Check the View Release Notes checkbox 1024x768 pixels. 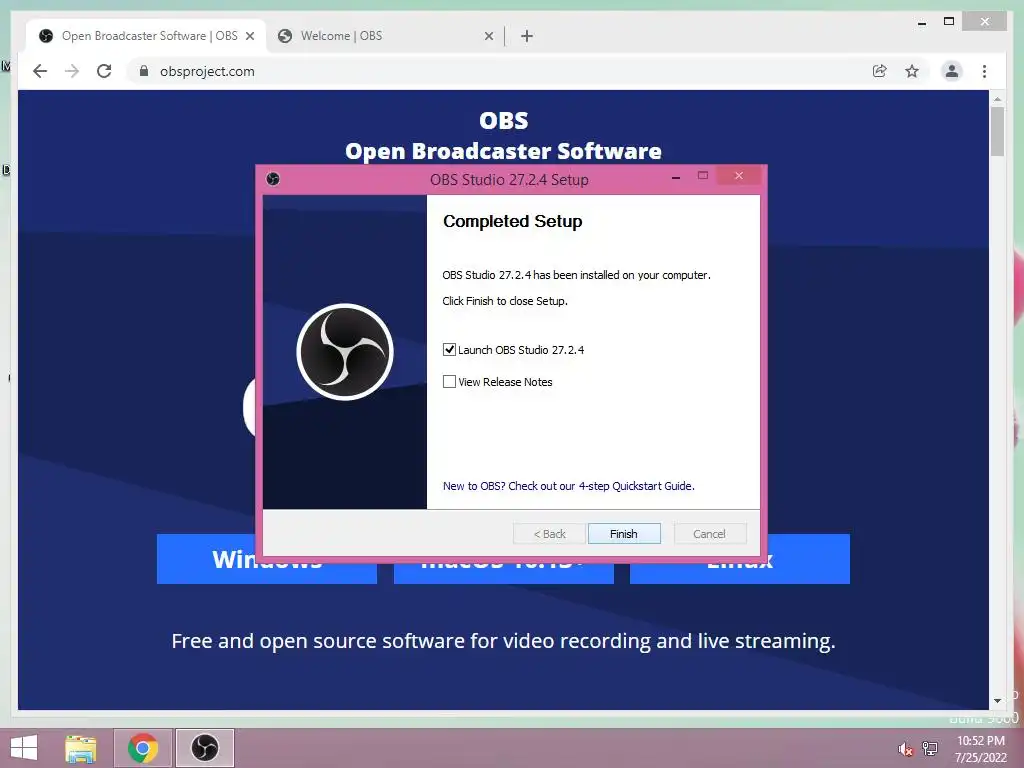pos(449,381)
